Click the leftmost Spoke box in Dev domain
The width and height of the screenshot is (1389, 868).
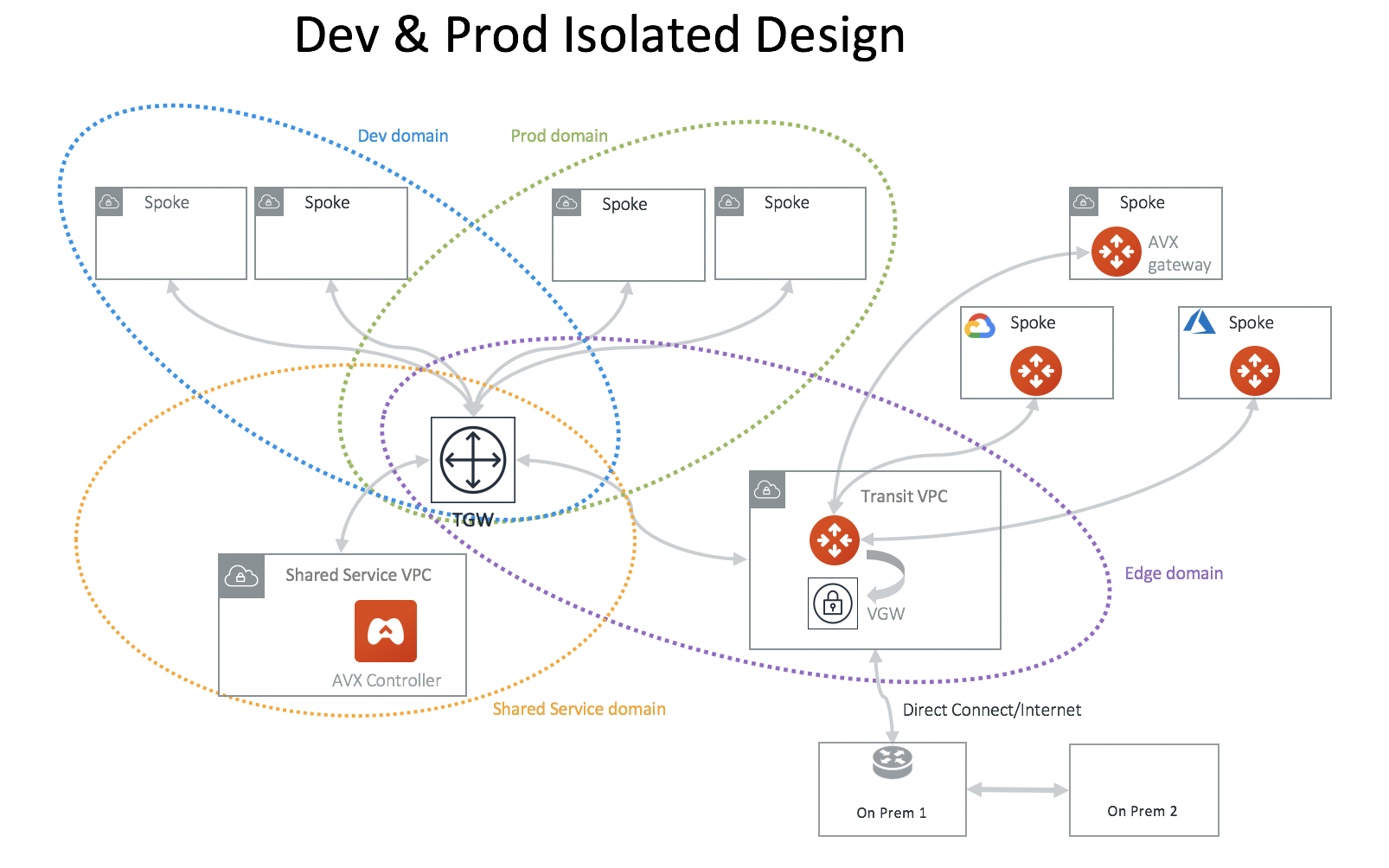click(x=170, y=233)
